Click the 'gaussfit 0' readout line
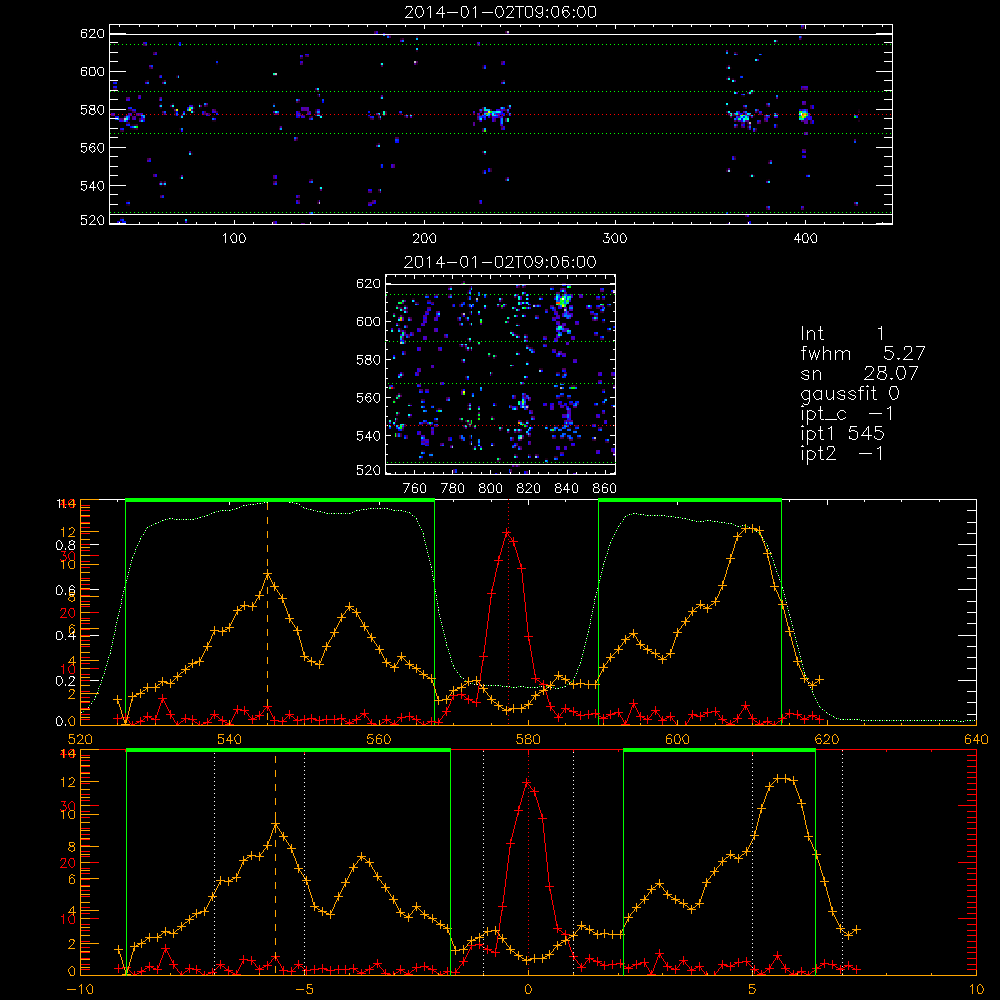 coord(849,393)
